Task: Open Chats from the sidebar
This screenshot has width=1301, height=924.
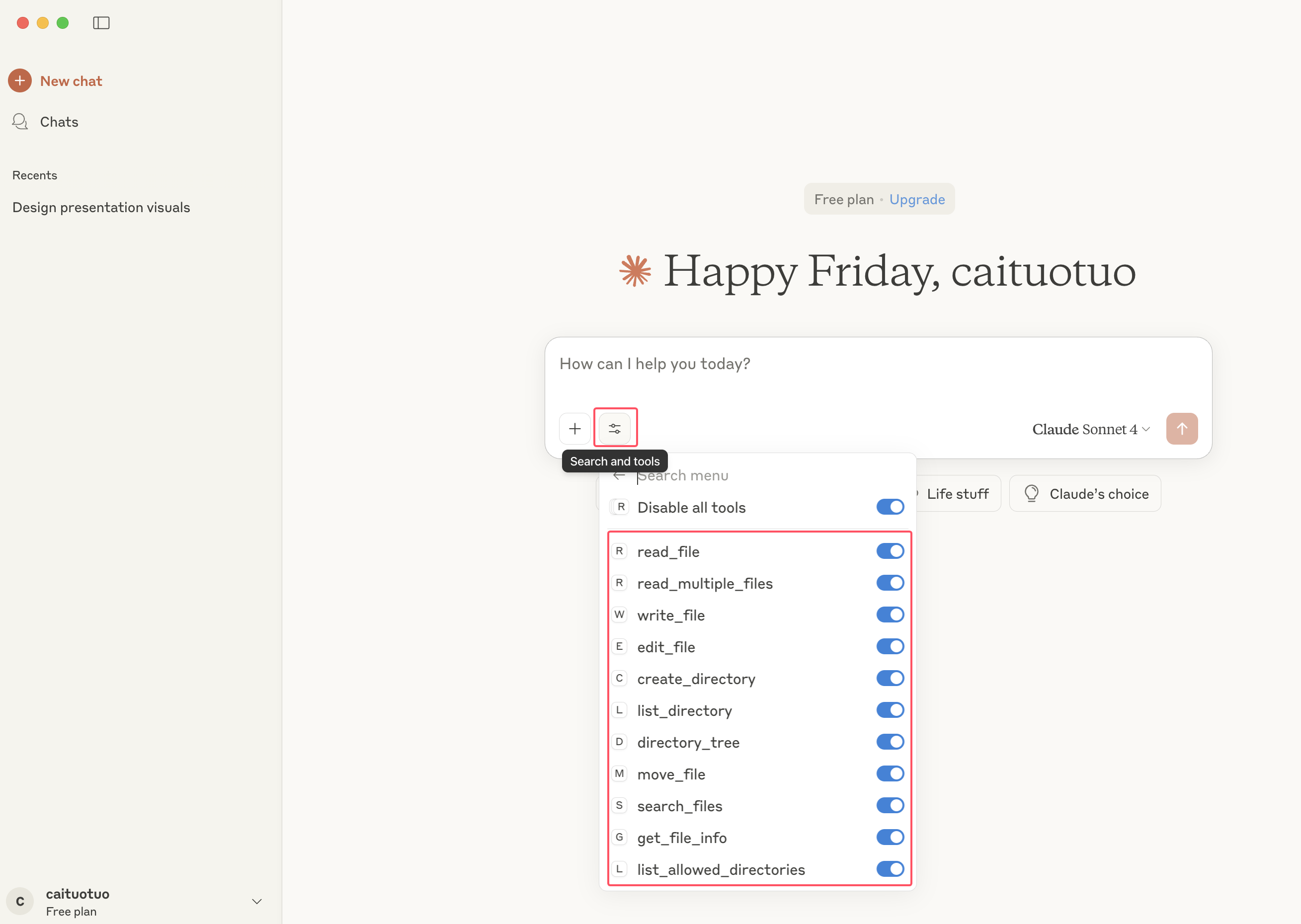Action: point(59,122)
